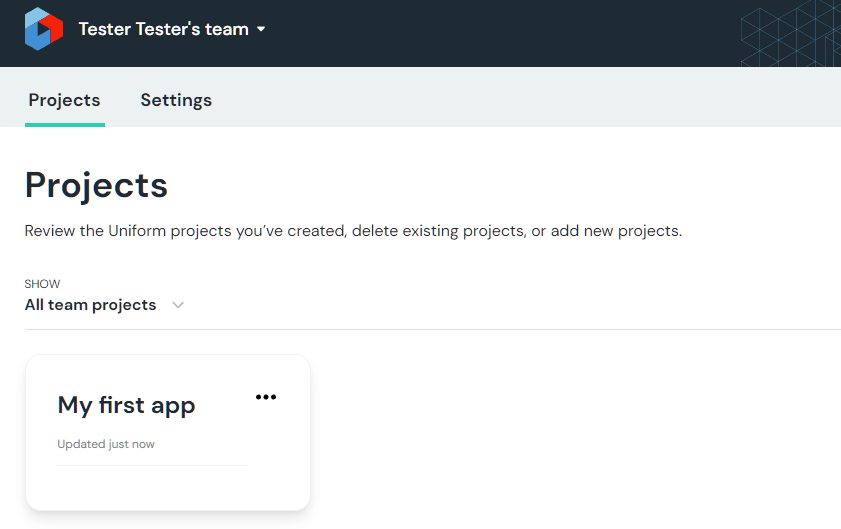Click the chevron next to All team projects
The image size is (841, 529).
(178, 305)
